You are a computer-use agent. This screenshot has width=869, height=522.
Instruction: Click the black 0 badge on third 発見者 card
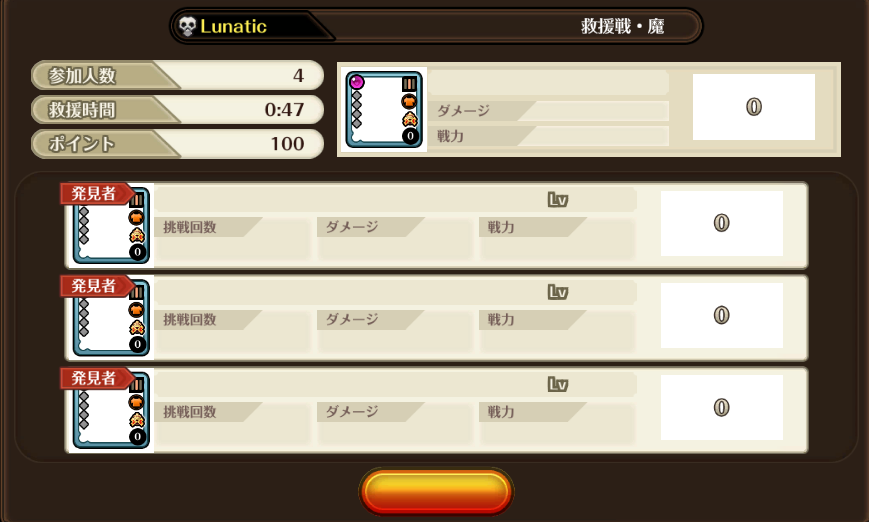point(137,437)
